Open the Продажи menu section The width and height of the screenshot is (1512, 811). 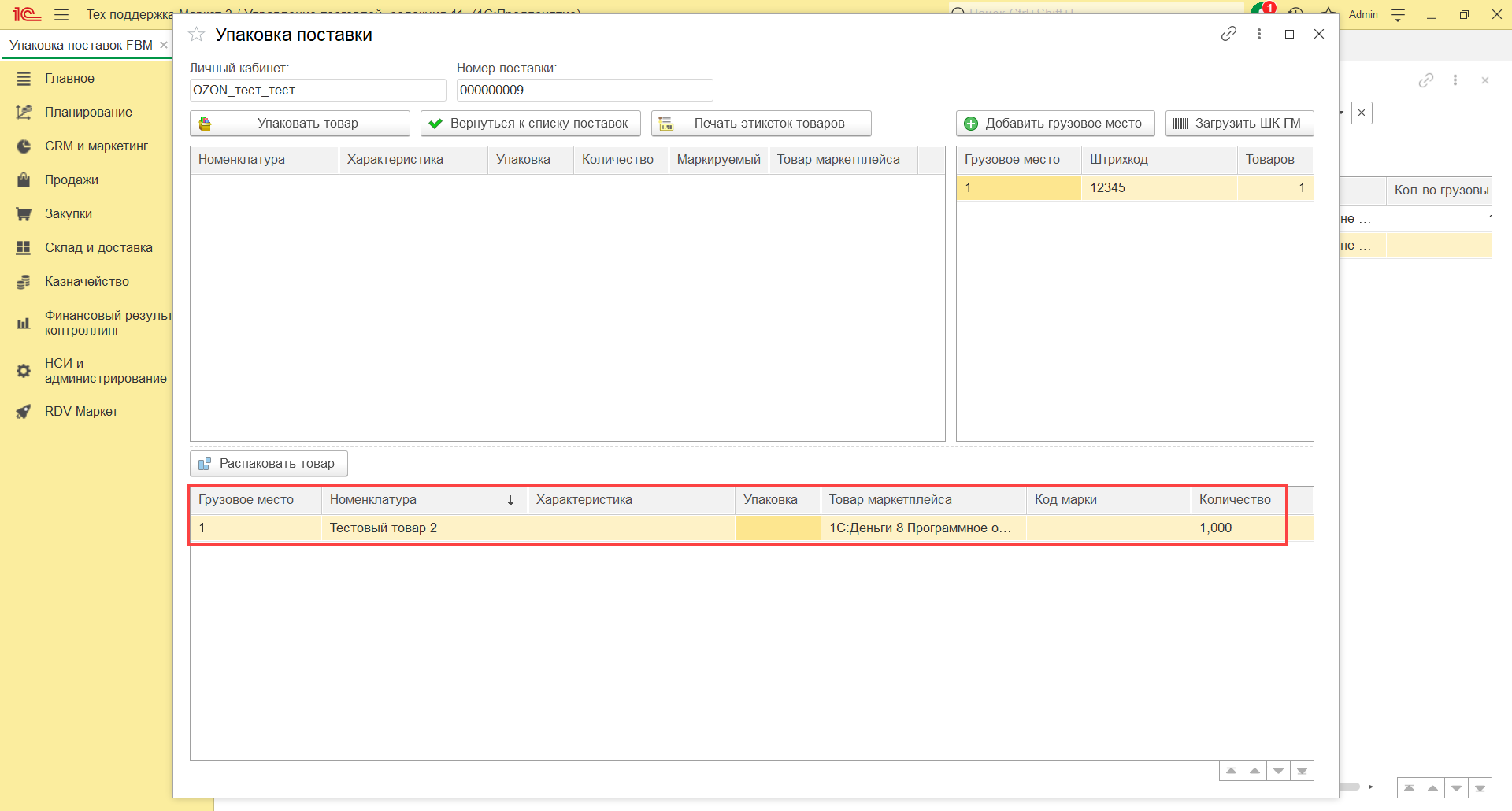pos(72,180)
